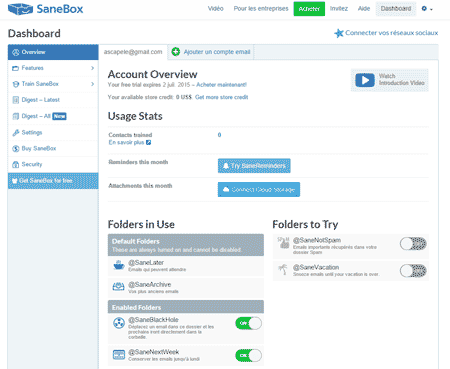Click the Overview sidebar icon
Screen dimensions: 450x369
pyautogui.click(x=15, y=52)
